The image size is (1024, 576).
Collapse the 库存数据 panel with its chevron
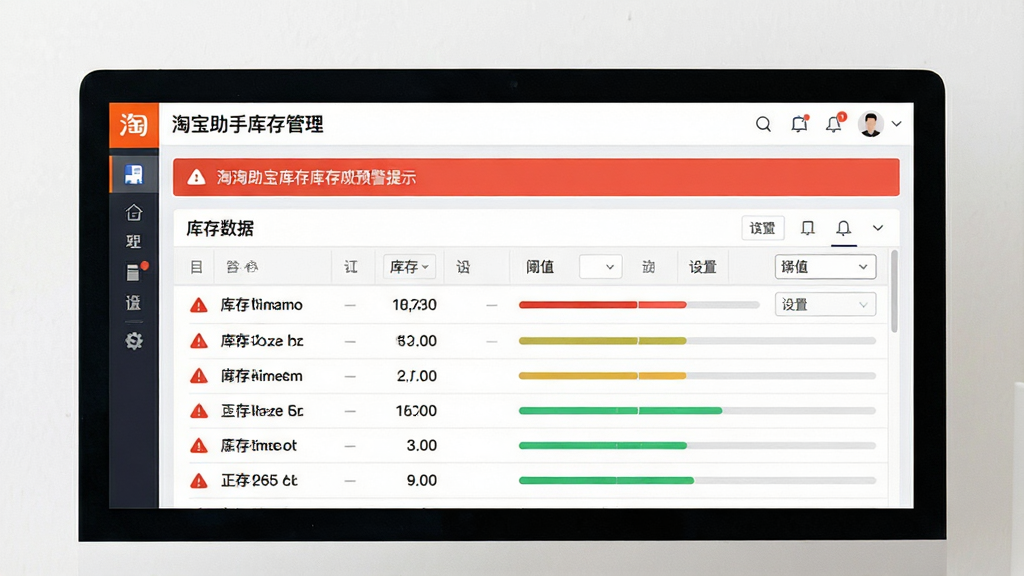click(x=878, y=228)
